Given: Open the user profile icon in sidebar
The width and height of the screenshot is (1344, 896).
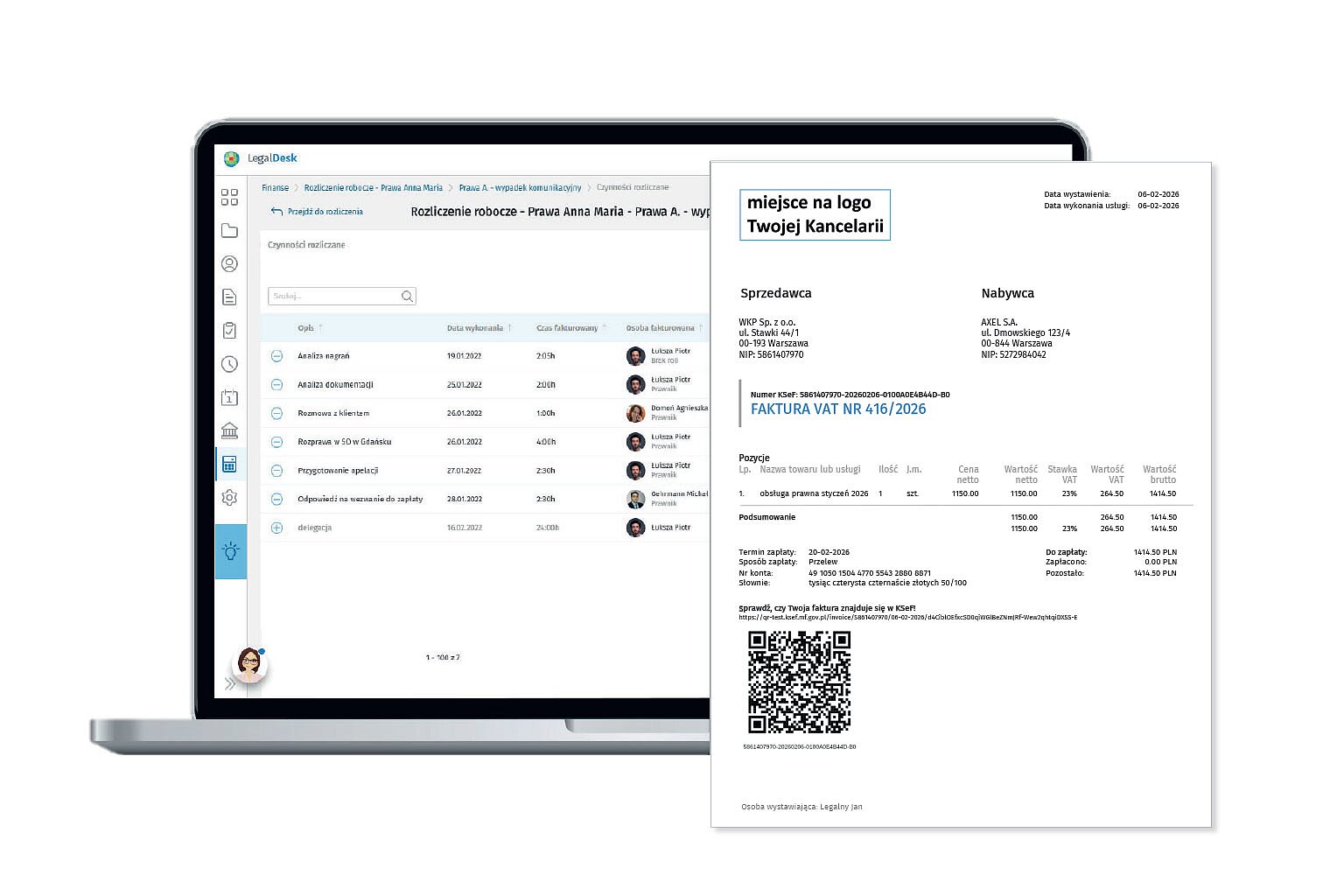Looking at the screenshot, I should point(229,263).
